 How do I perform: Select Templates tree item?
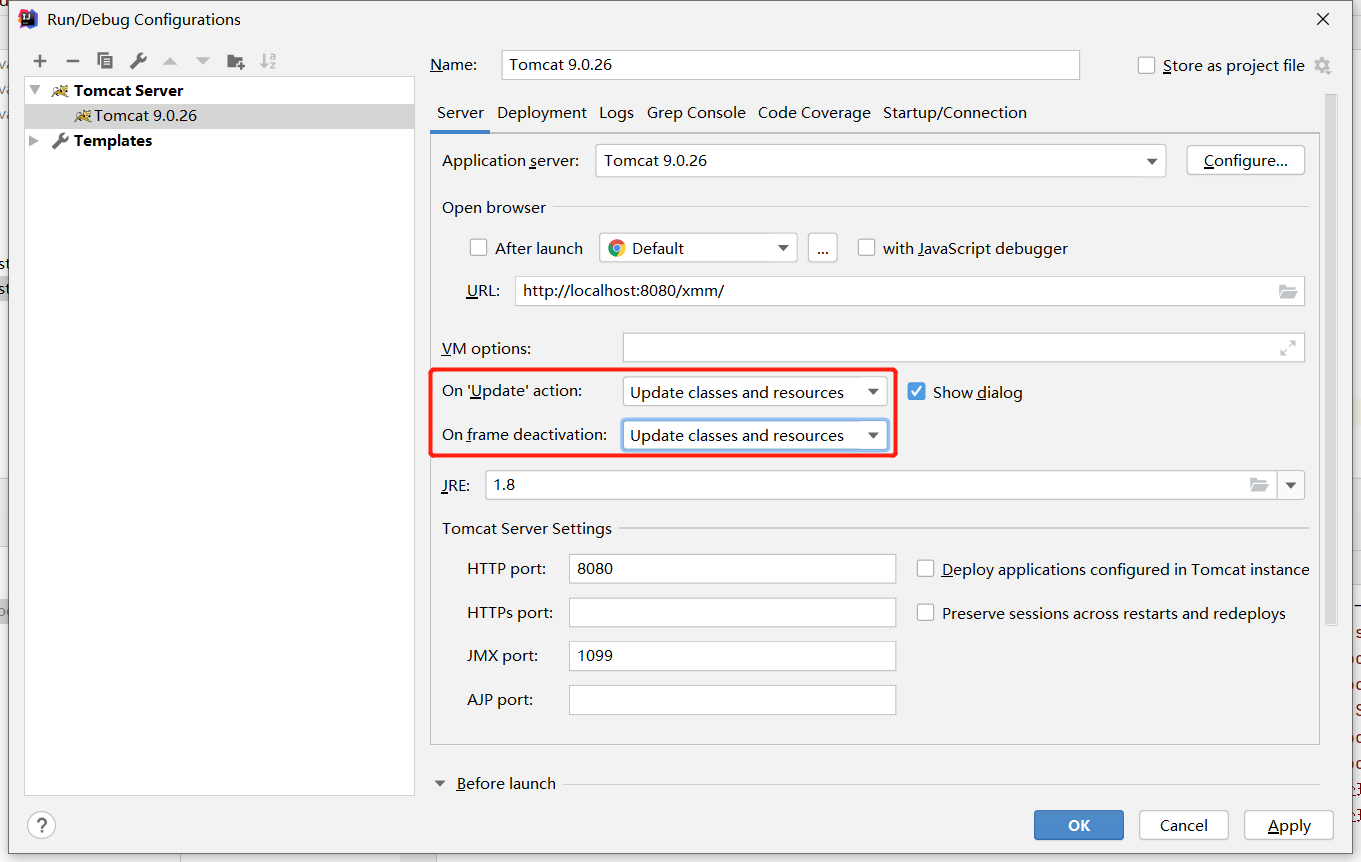(x=220, y=141)
